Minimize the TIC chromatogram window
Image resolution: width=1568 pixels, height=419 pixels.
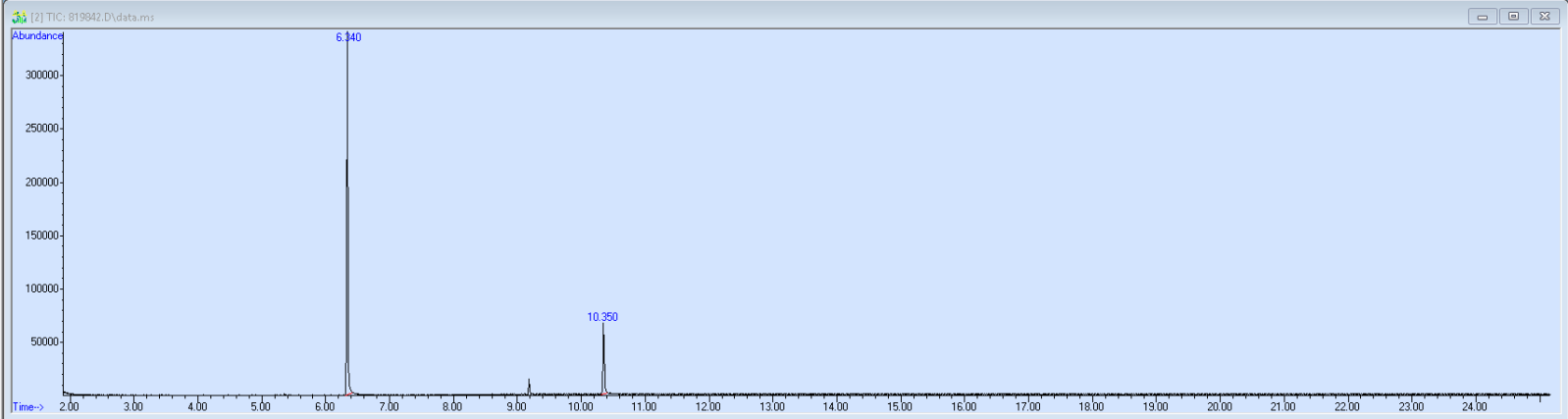[1483, 17]
